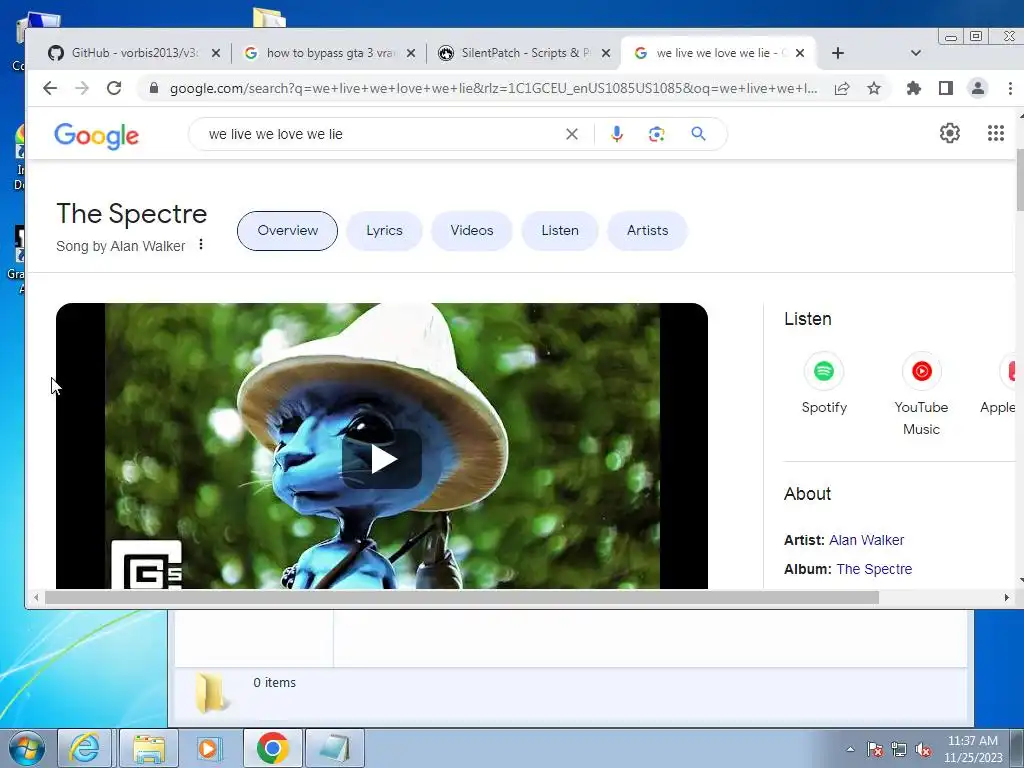Click the muted volume tray icon
Viewport: 1024px width, 768px height.
(923, 749)
